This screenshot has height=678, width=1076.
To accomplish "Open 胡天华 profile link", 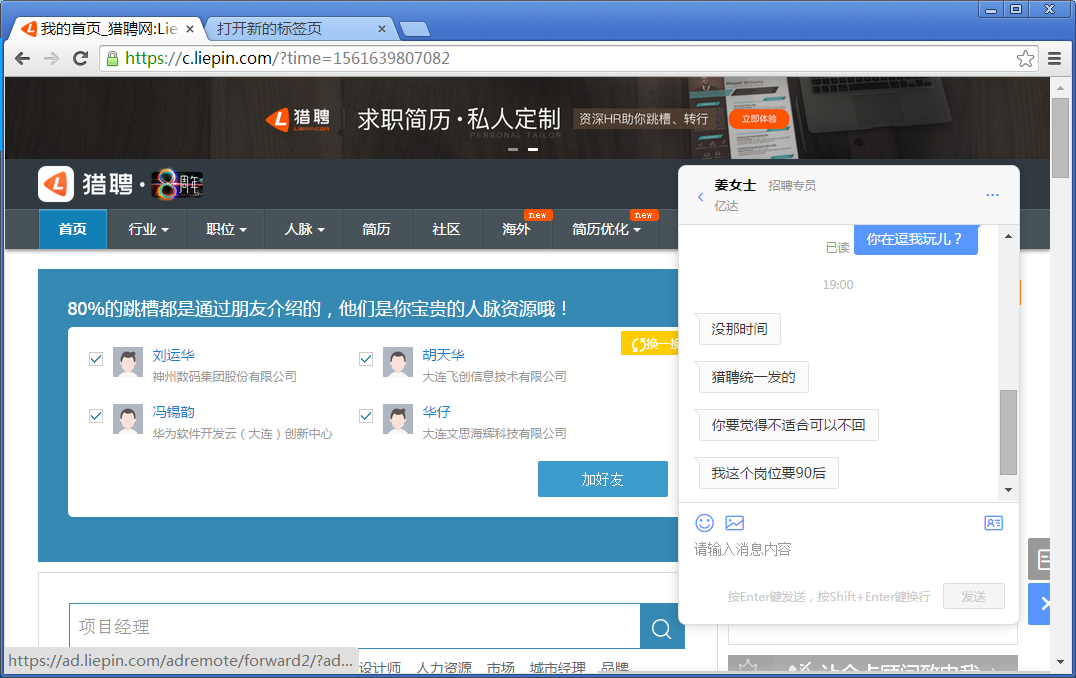I will [x=443, y=355].
